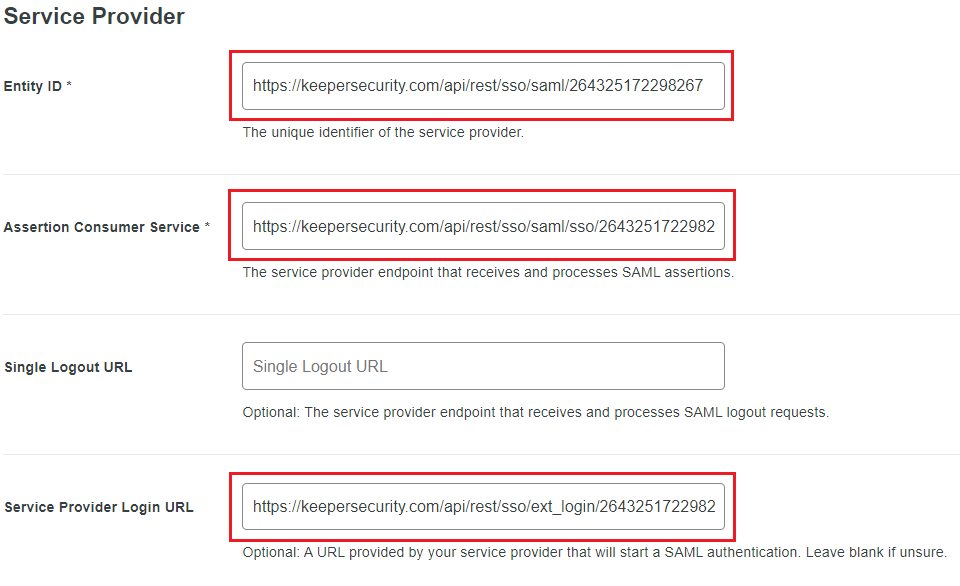960x586 pixels.
Task: Click the divider line below the Entity ID section
Action: (480, 175)
